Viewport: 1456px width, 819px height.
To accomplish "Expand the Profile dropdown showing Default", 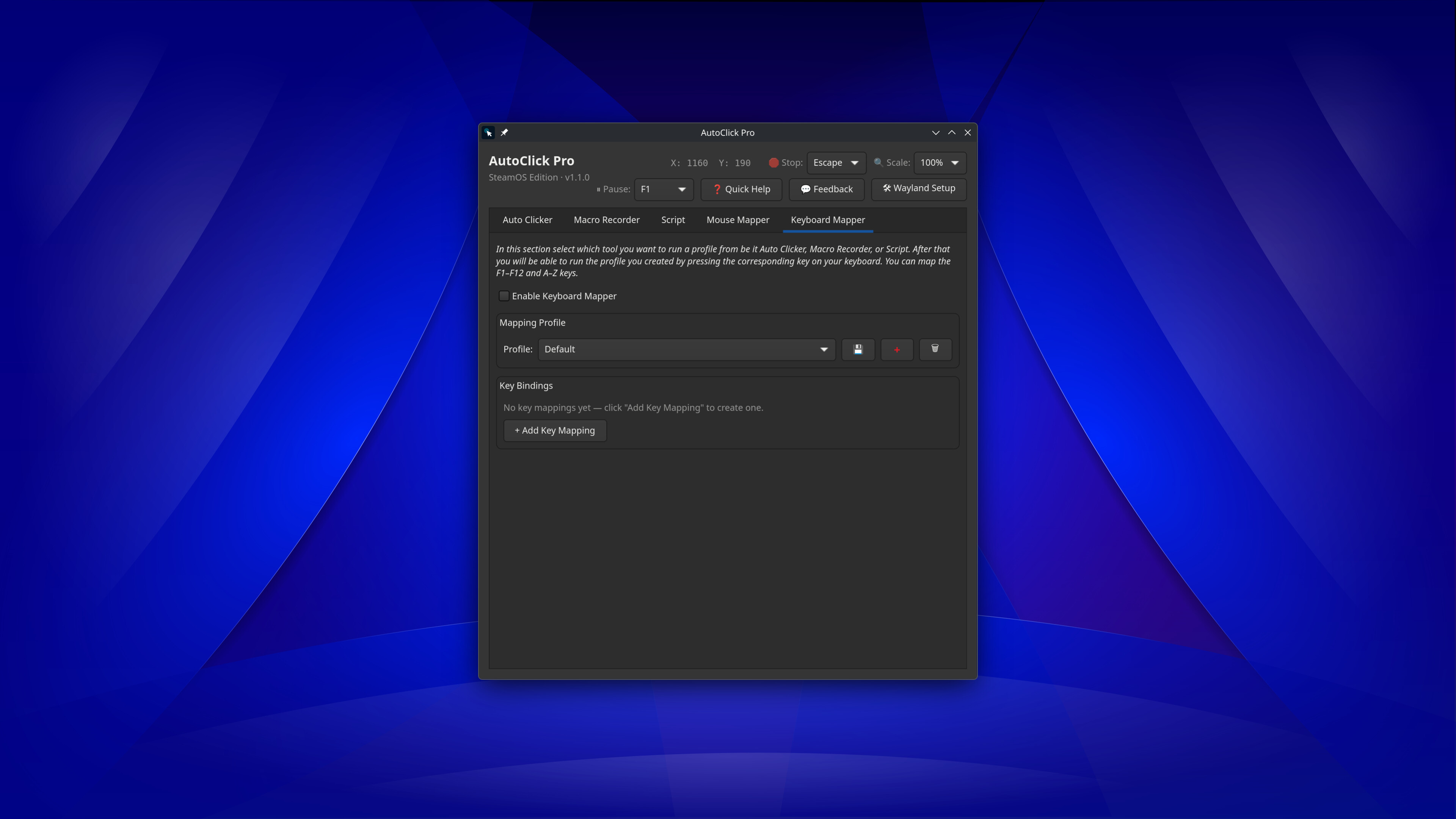I will (x=687, y=349).
